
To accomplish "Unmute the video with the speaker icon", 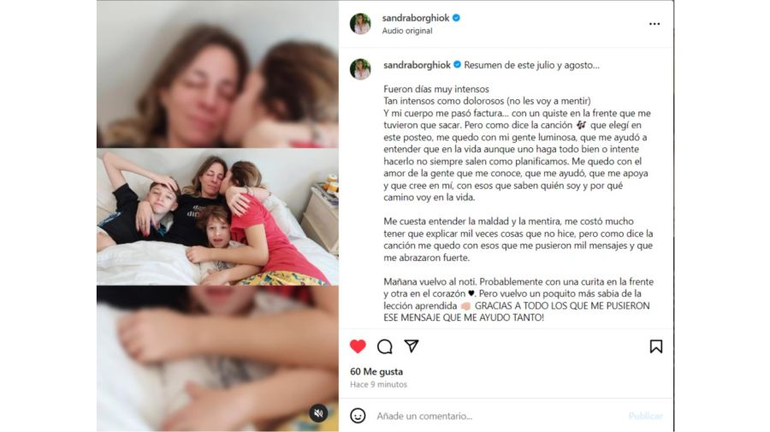I will point(318,413).
